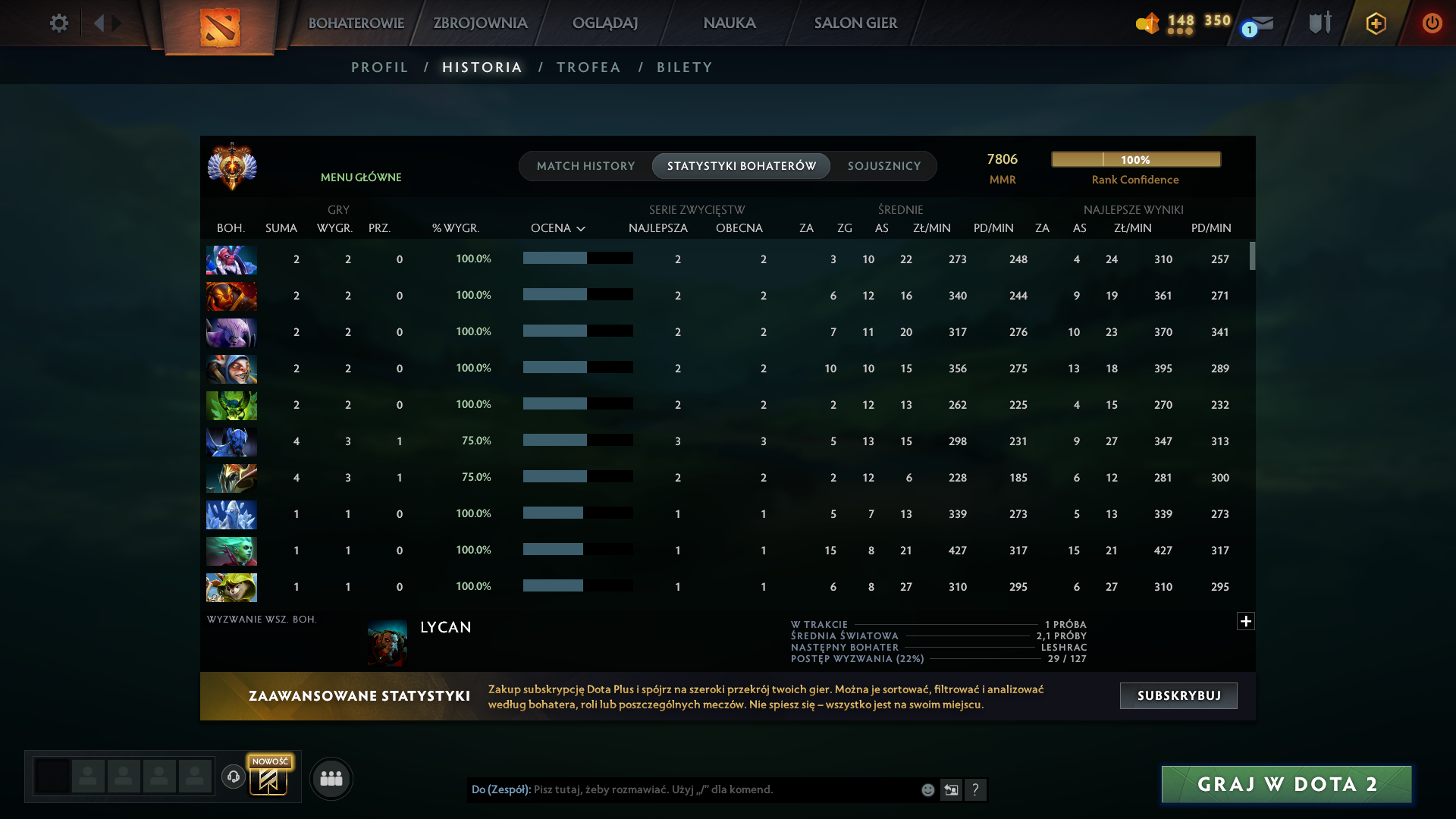Click the red power quit icon
Screen dimensions: 1456x819
(1432, 23)
